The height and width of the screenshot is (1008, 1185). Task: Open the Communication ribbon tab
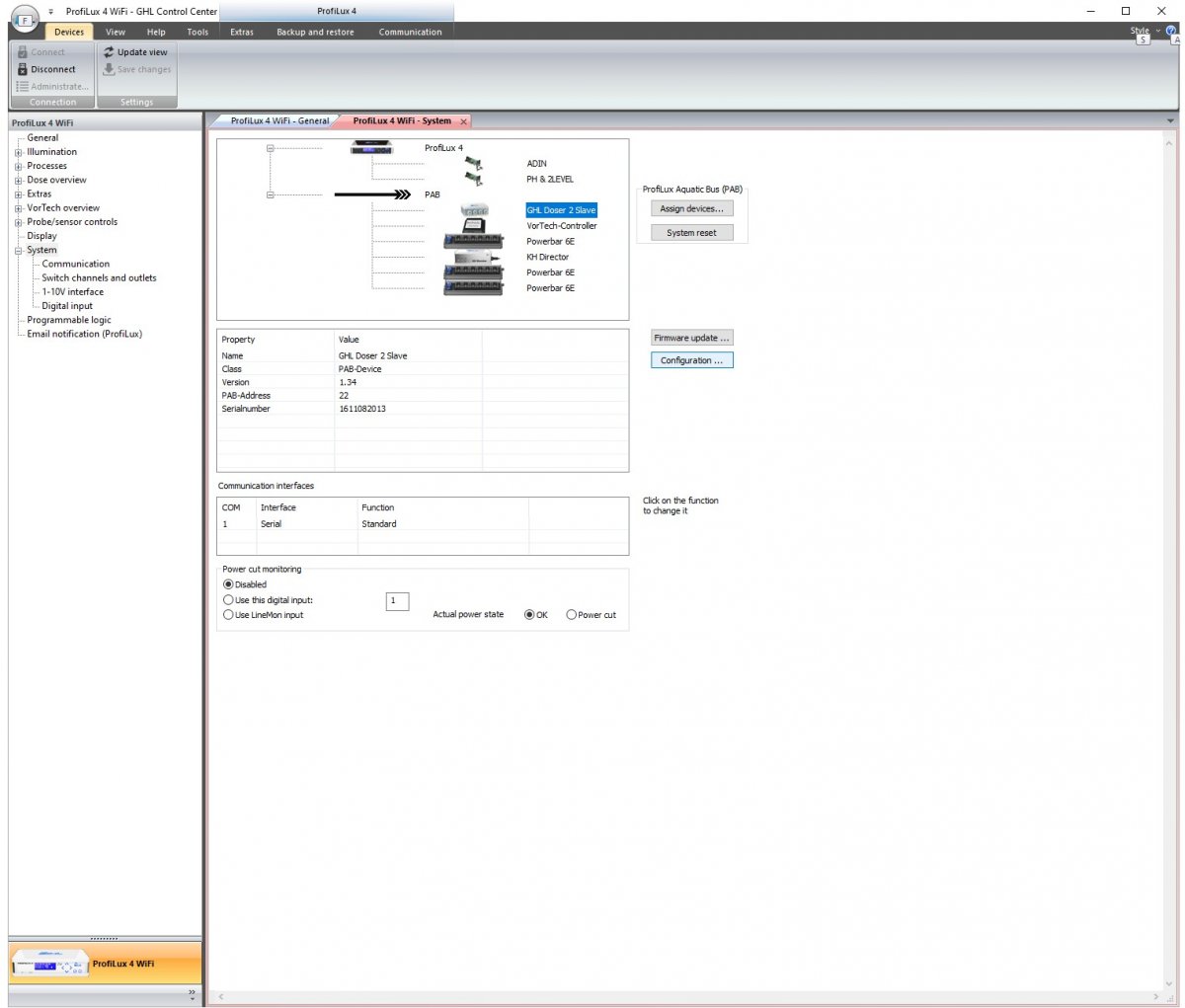point(411,32)
